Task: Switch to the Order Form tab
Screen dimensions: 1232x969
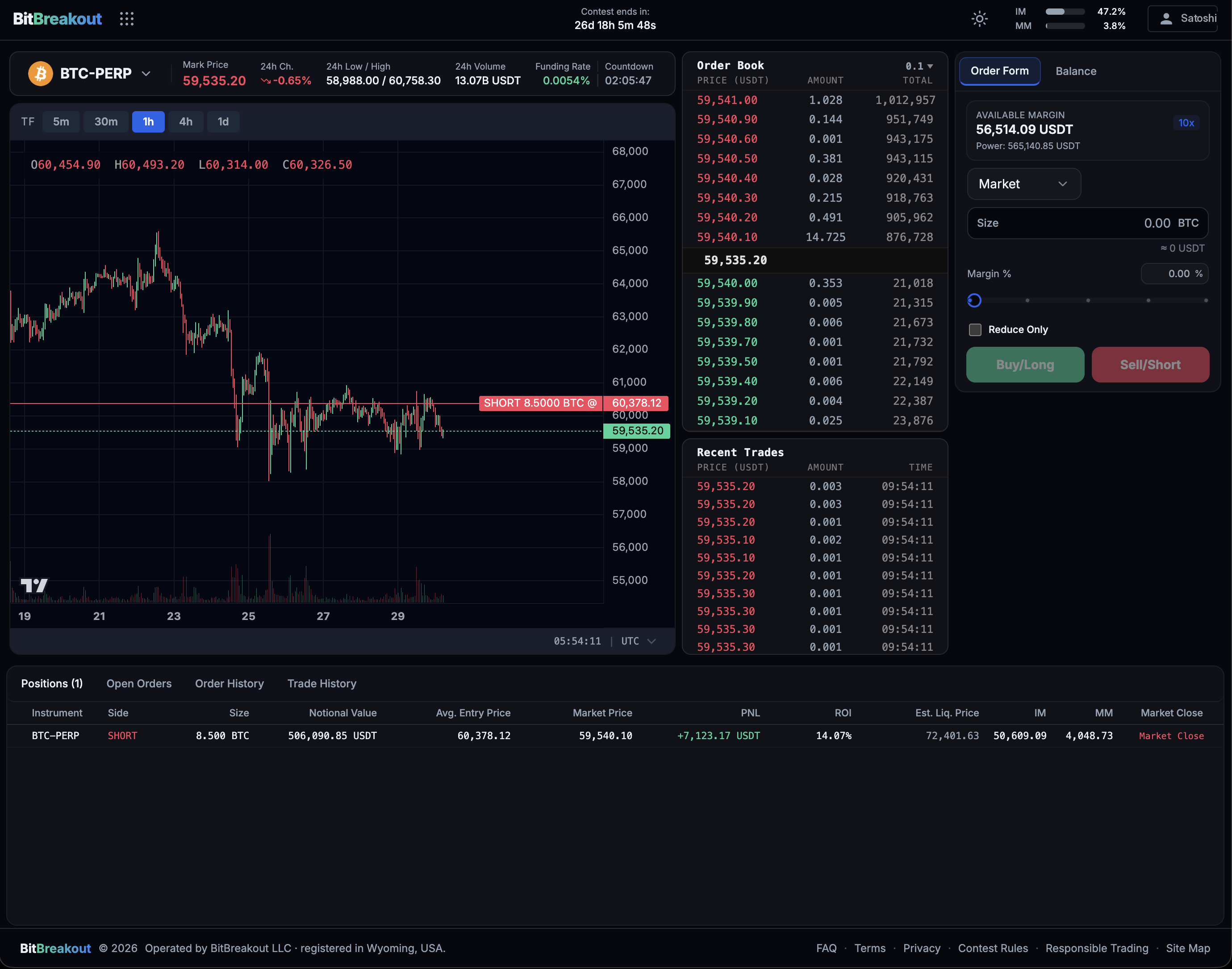Action: click(x=999, y=71)
